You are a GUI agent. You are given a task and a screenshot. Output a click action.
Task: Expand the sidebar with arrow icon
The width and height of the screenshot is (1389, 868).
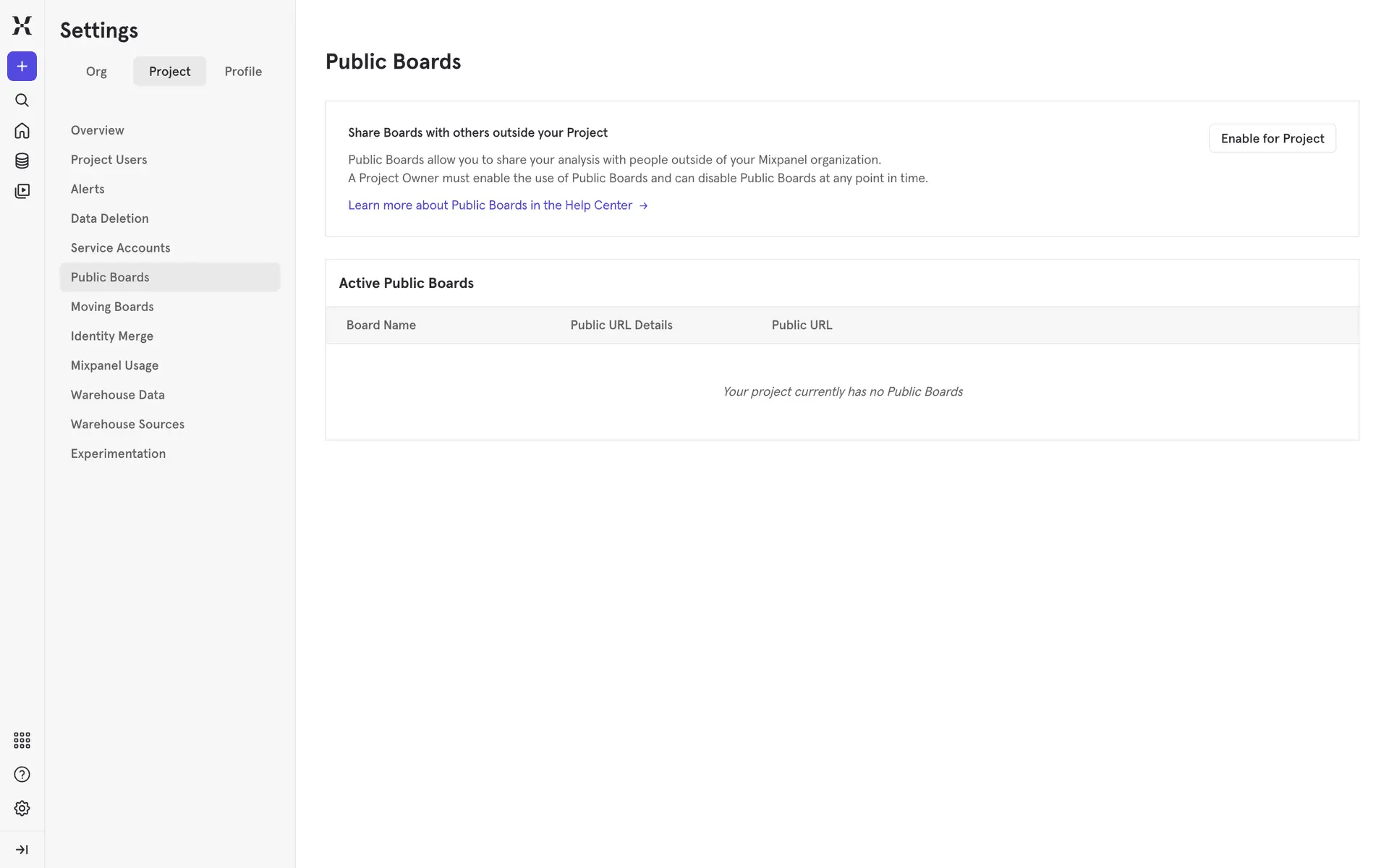[x=22, y=849]
